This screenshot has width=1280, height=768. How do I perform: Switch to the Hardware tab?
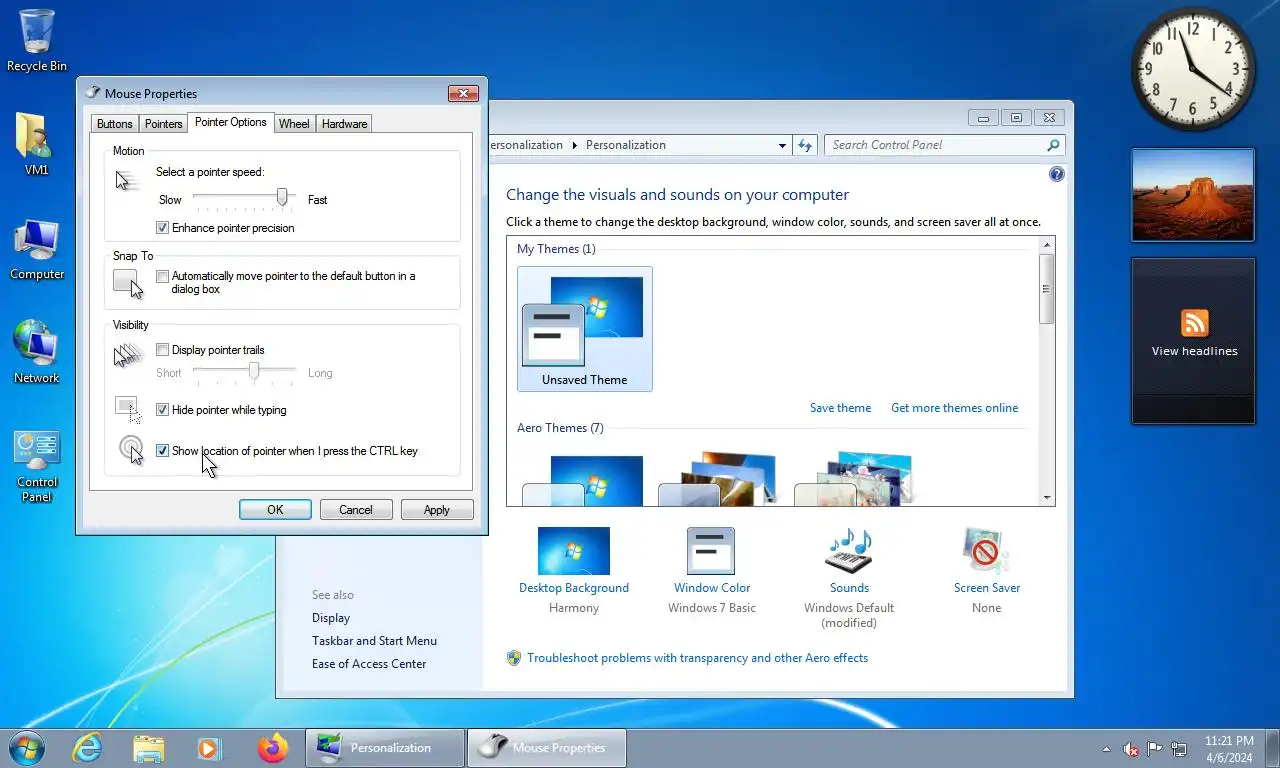[x=344, y=124]
